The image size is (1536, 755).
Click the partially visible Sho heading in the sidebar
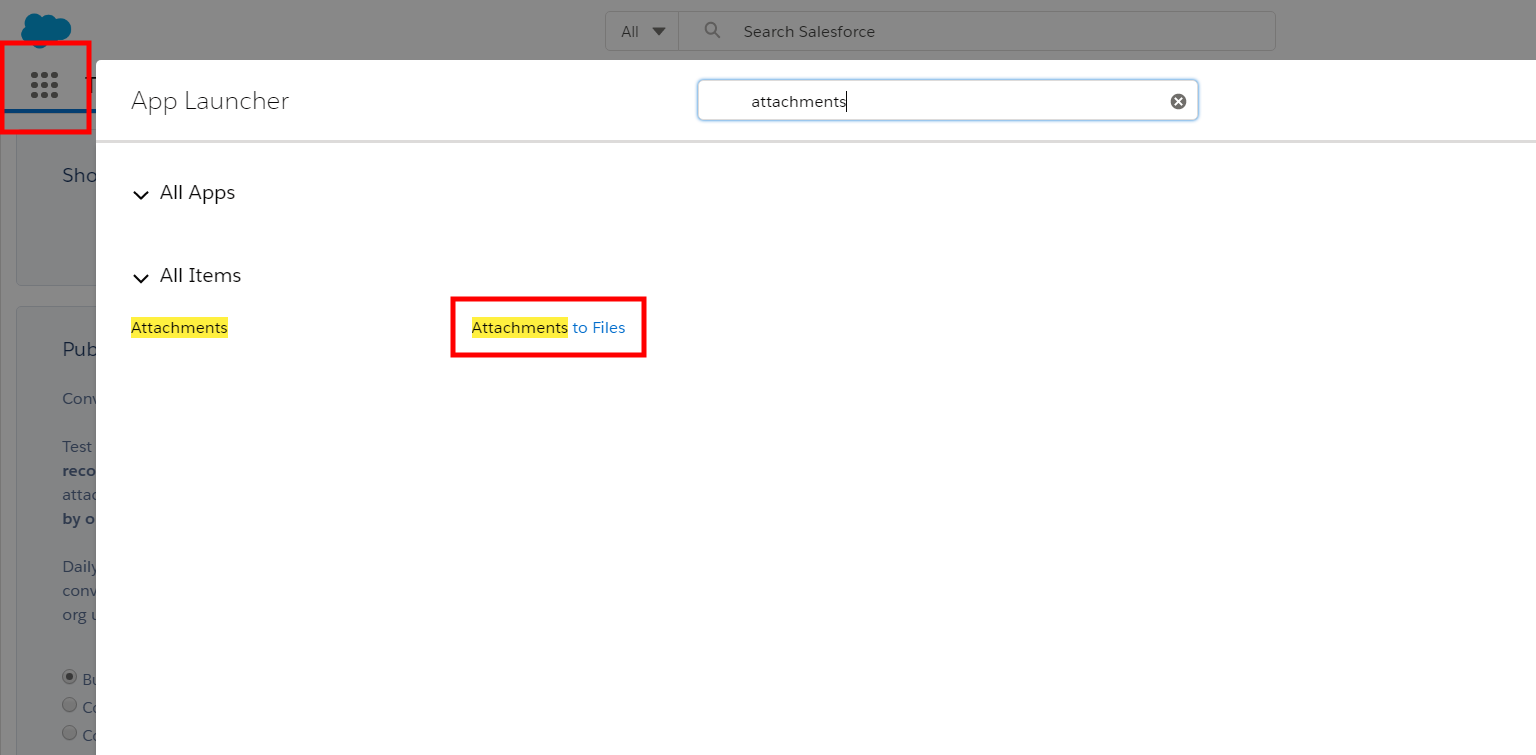click(x=79, y=174)
